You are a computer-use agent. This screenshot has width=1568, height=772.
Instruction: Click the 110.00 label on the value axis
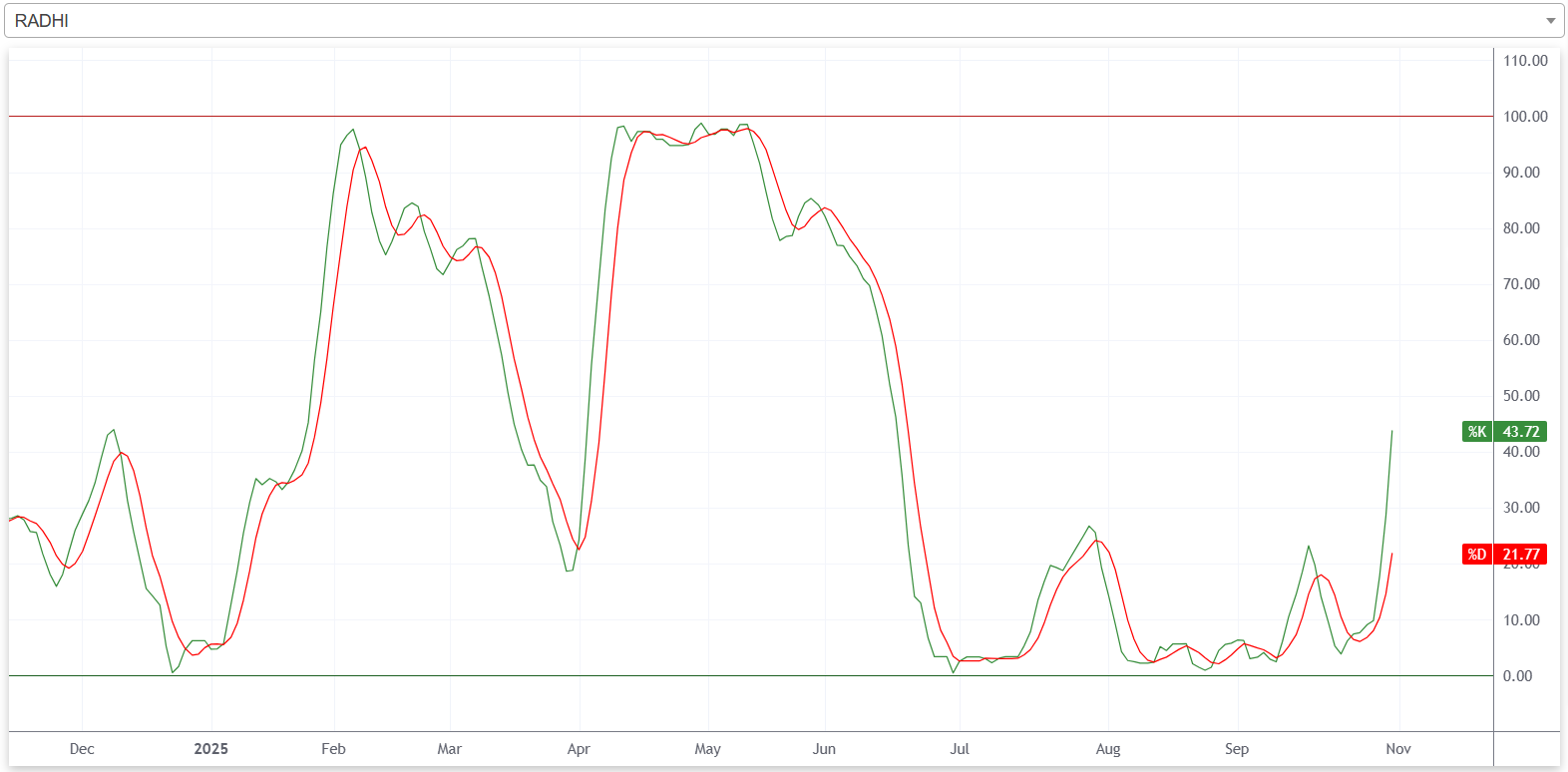(1525, 61)
